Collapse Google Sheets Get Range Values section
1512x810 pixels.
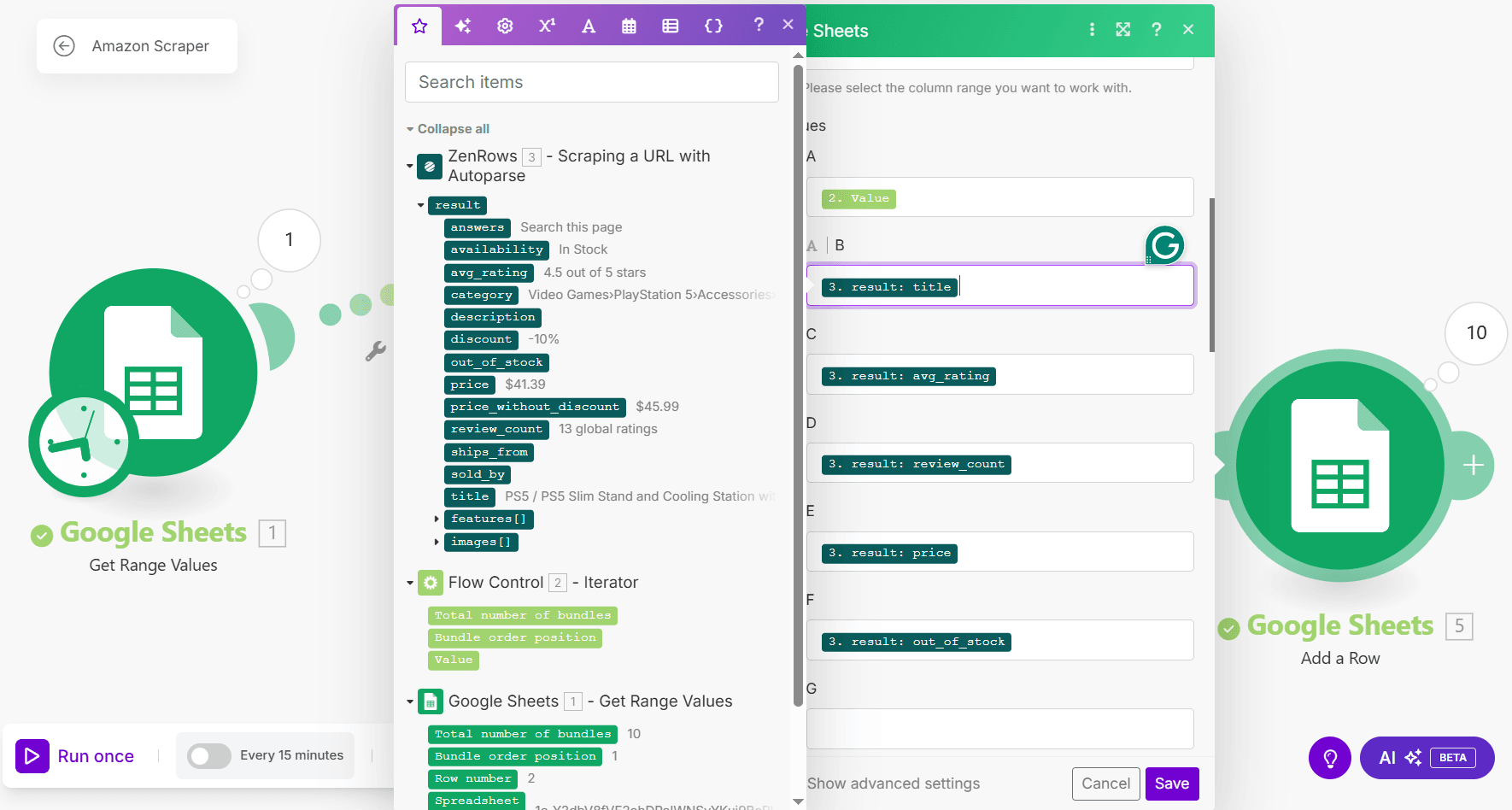pos(410,701)
